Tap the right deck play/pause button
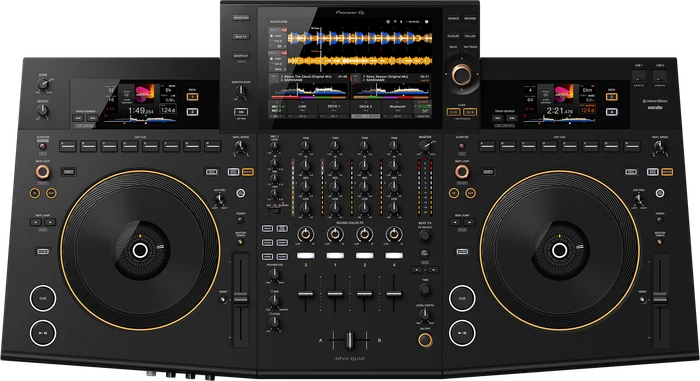 [462, 333]
